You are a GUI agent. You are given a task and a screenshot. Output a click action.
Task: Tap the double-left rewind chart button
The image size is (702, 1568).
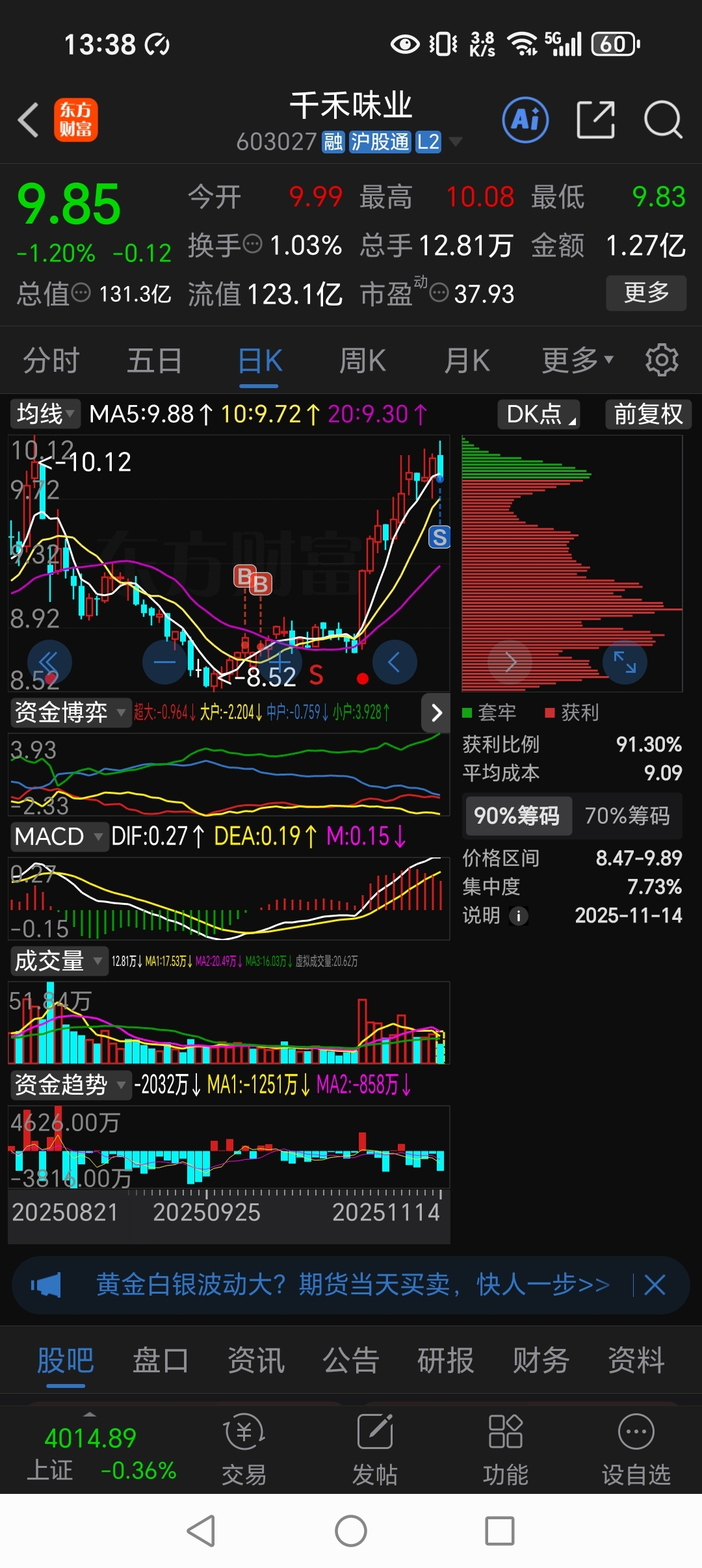(x=49, y=662)
